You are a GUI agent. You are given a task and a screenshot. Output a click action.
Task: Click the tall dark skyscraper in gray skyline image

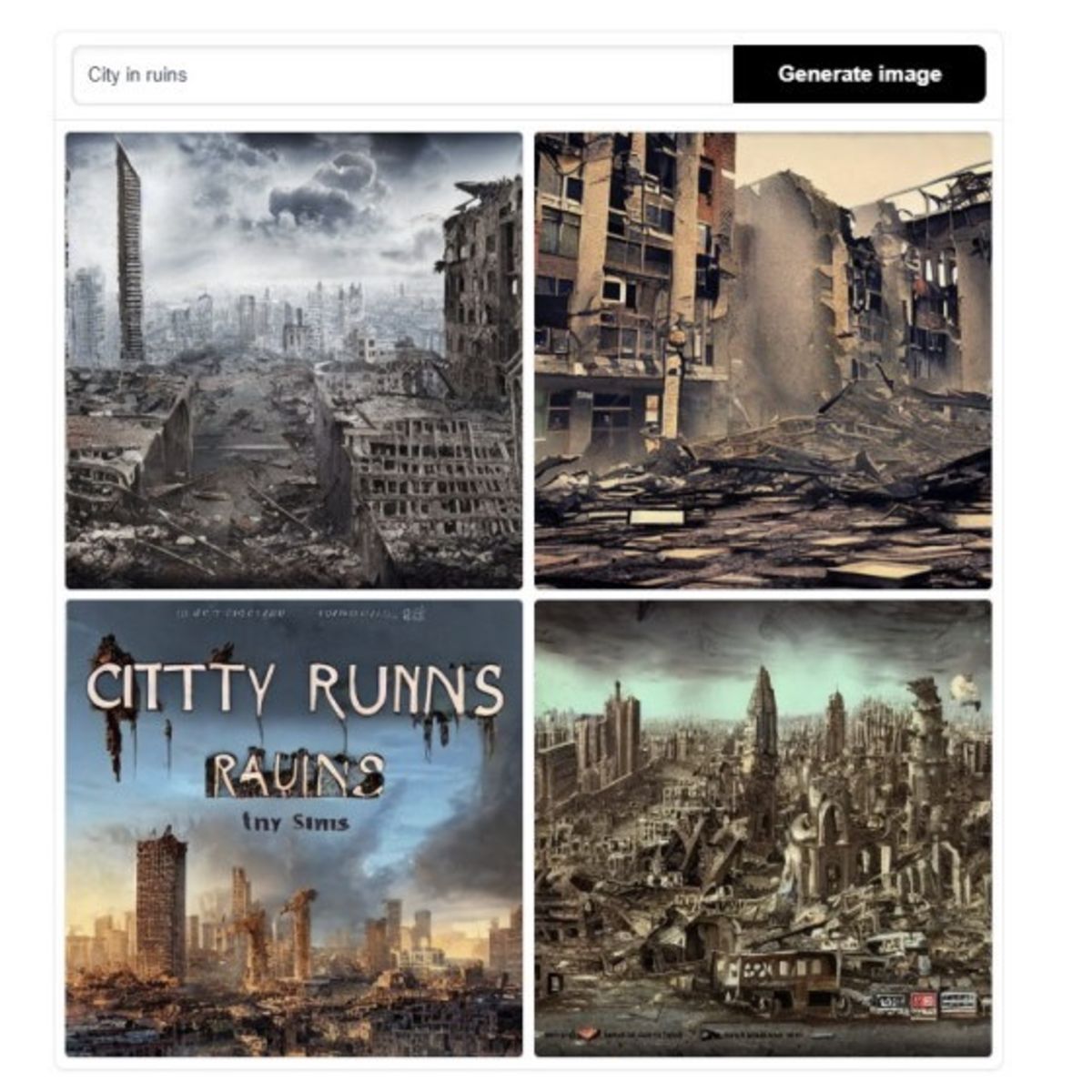point(129,255)
